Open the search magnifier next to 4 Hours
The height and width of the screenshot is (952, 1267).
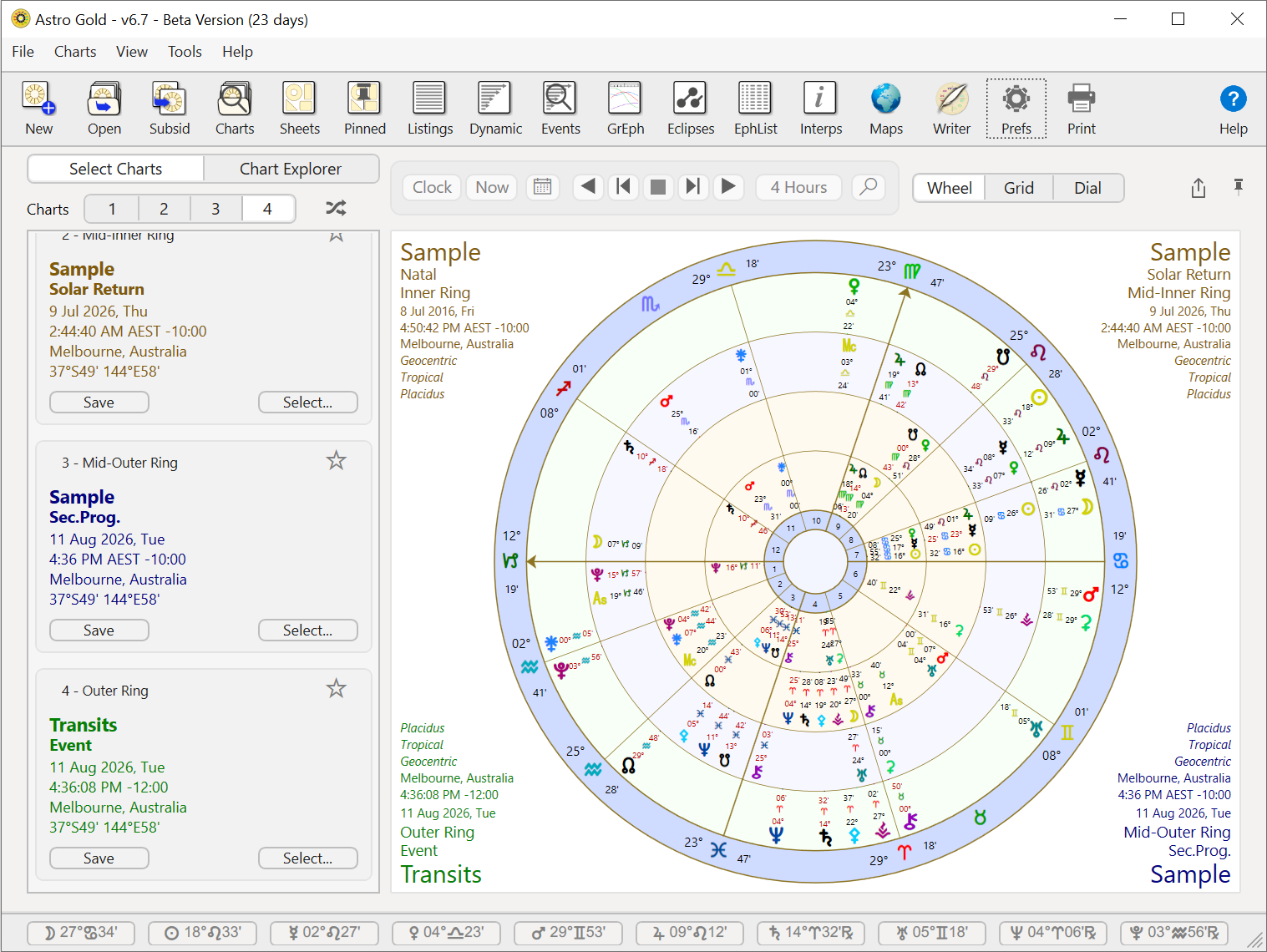pos(869,187)
